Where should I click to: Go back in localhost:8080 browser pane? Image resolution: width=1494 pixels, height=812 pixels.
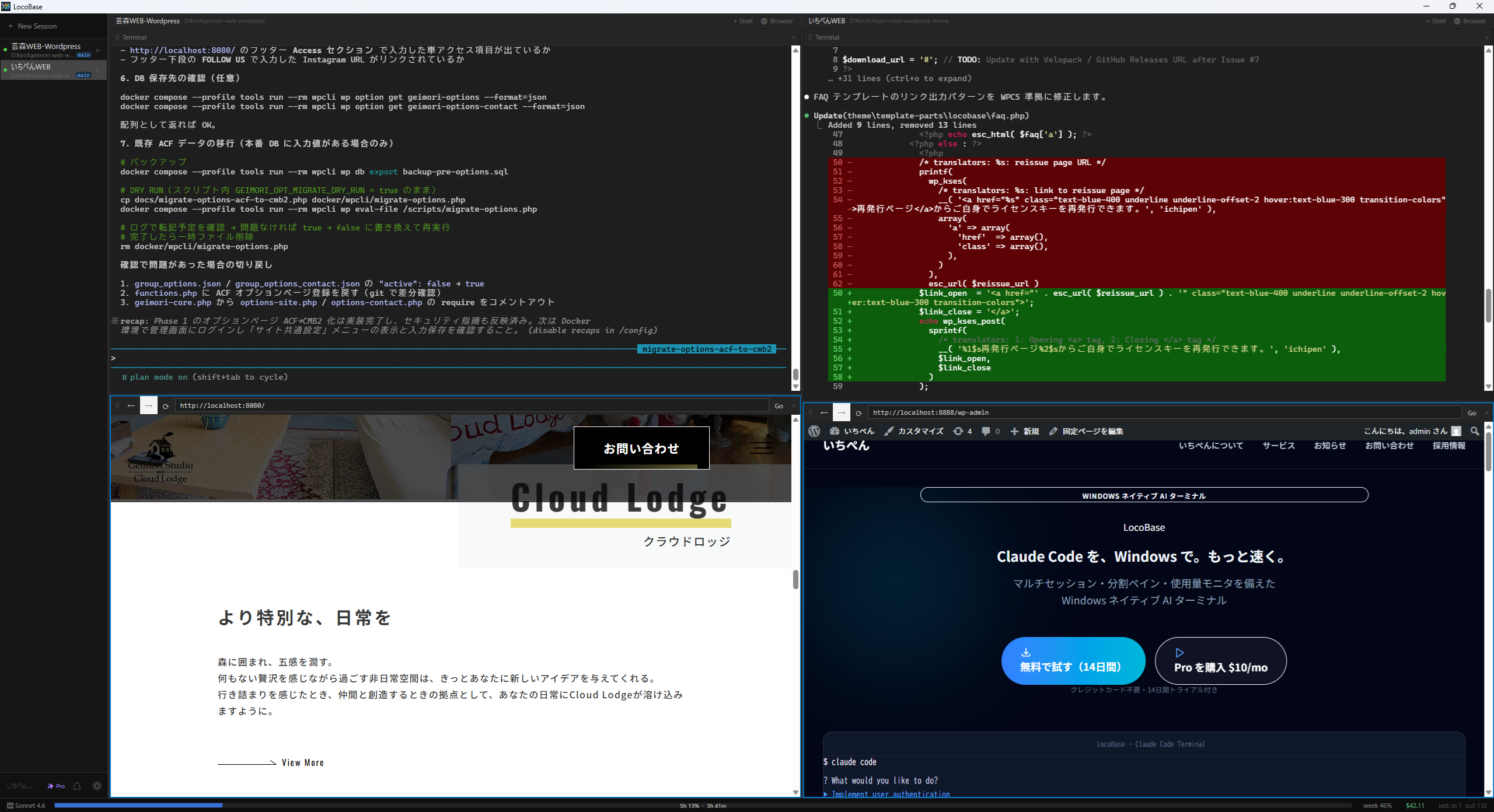pos(131,405)
